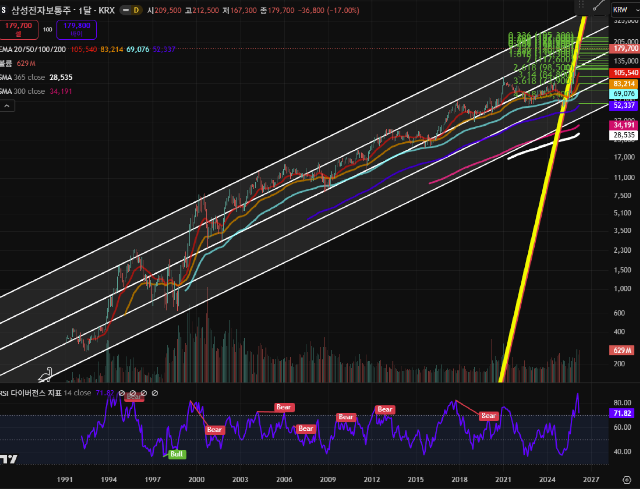The width and height of the screenshot is (640, 489).
Task: Click the open price value 209,500
Action: [x=167, y=10]
